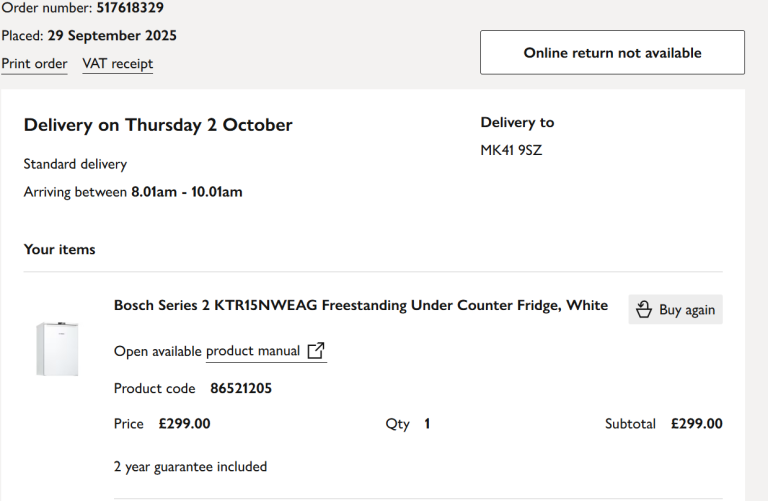Viewport: 768px width, 501px height.
Task: Click the Online return not available button
Action: [612, 52]
